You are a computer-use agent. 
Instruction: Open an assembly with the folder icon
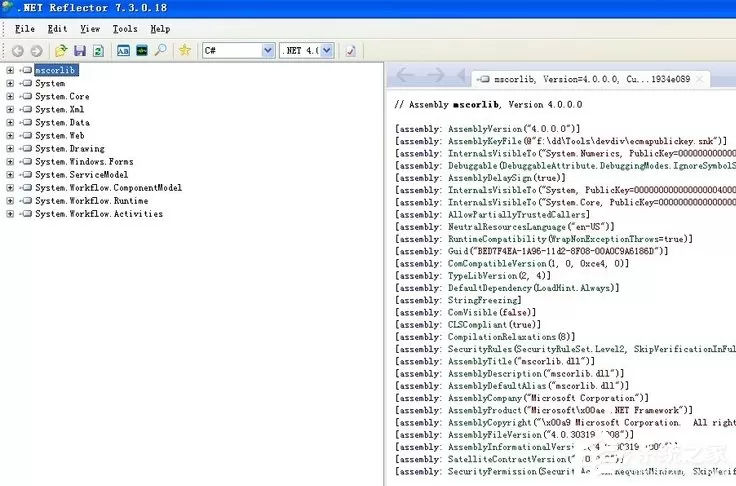pyautogui.click(x=61, y=50)
